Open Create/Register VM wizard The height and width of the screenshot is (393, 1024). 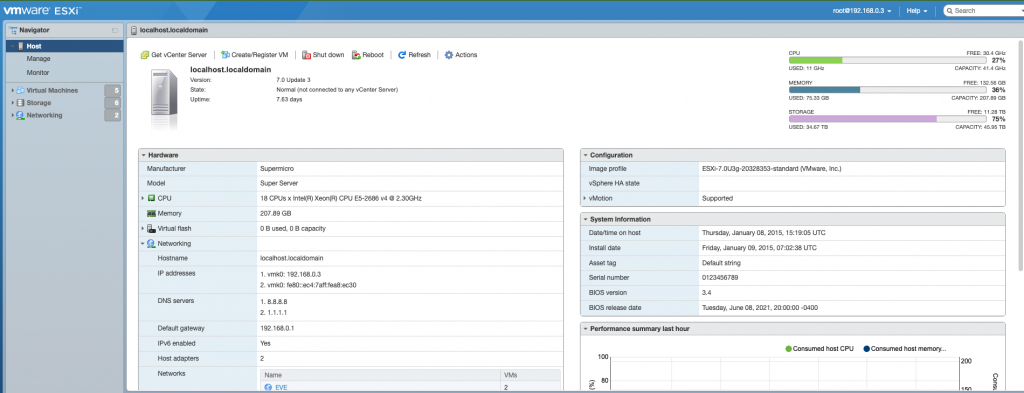[255, 55]
